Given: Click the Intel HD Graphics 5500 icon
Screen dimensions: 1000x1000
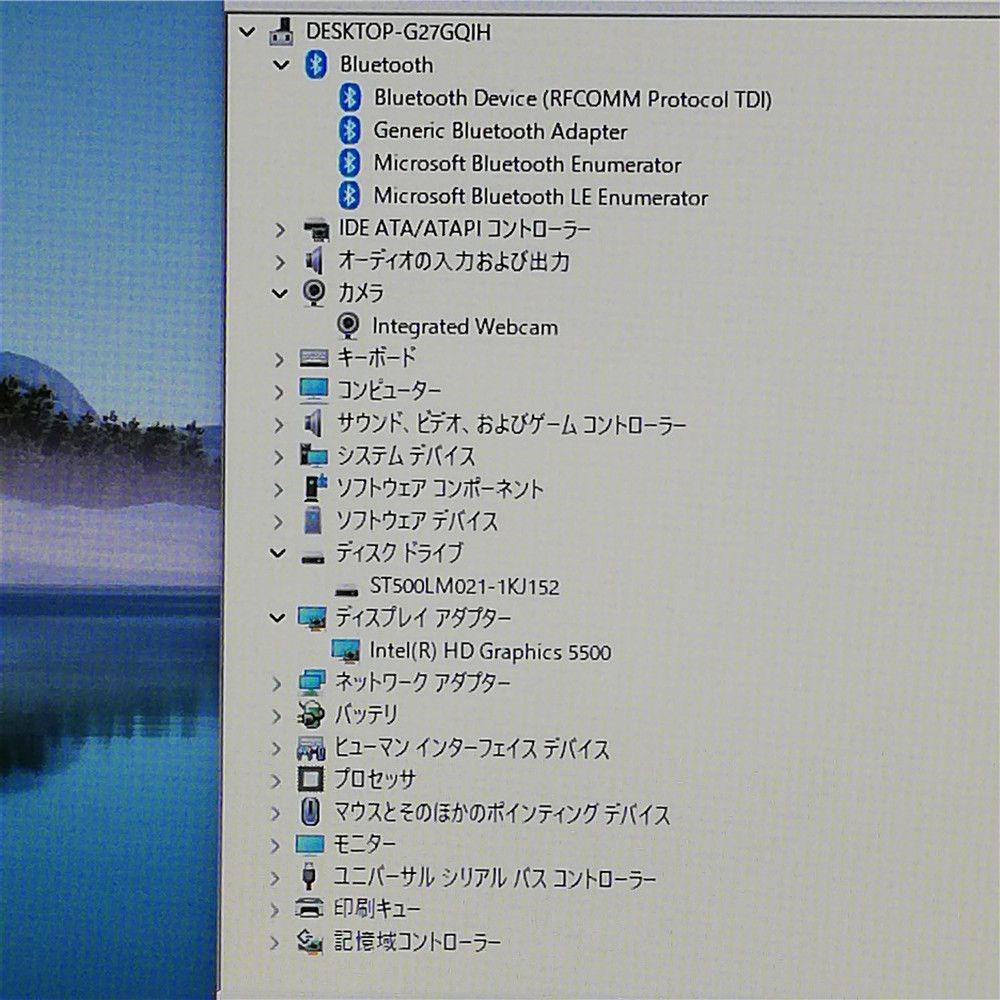Looking at the screenshot, I should (346, 651).
